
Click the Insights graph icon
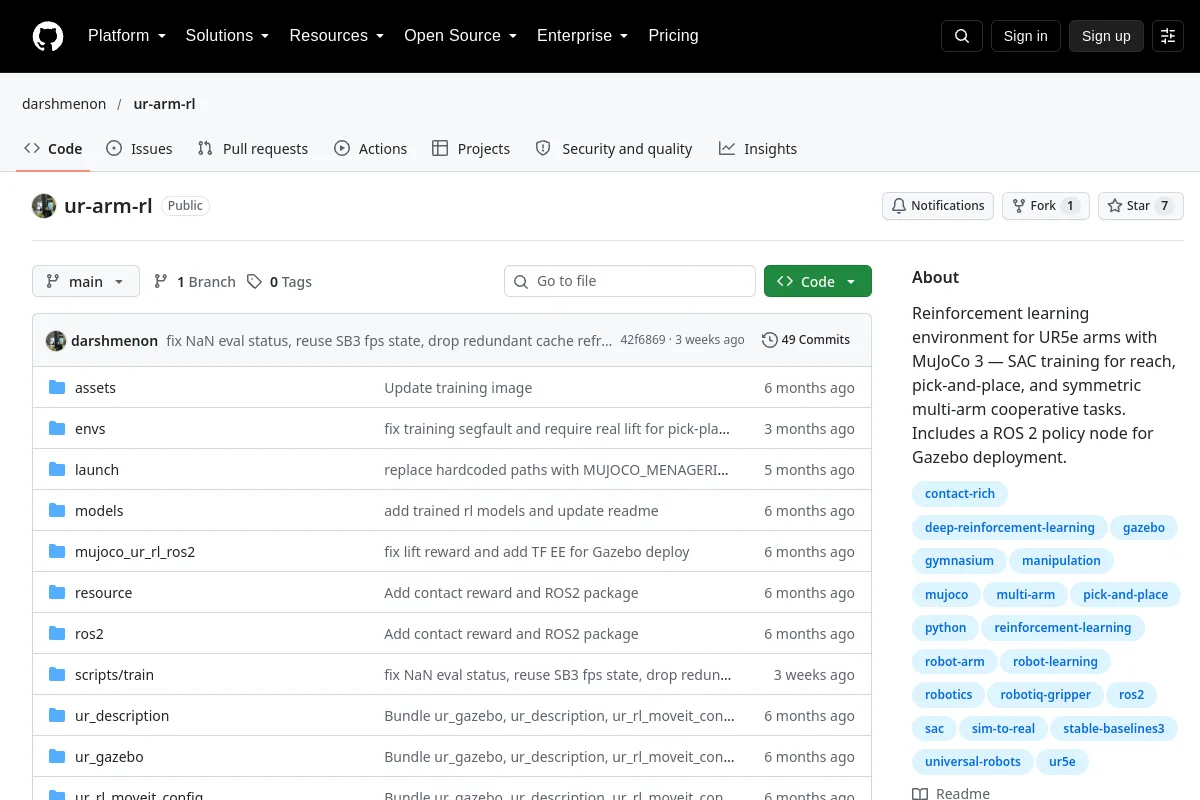click(x=727, y=148)
